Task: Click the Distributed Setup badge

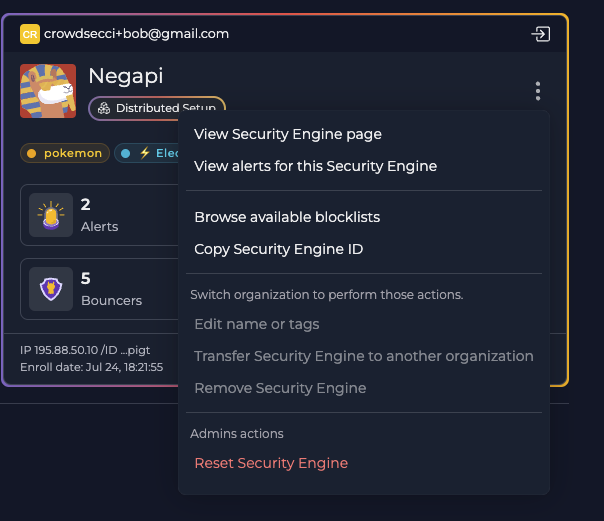Action: click(156, 107)
